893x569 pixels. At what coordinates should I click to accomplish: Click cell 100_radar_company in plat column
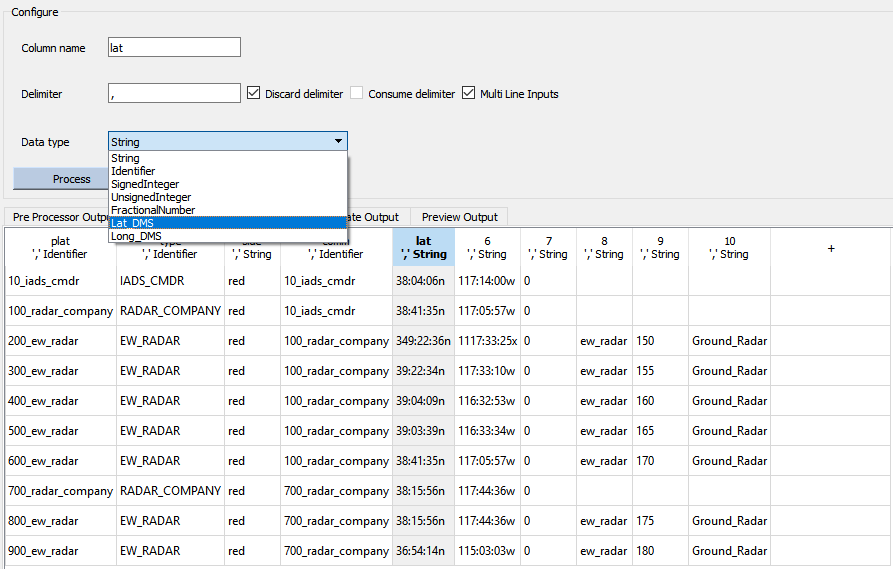click(60, 311)
